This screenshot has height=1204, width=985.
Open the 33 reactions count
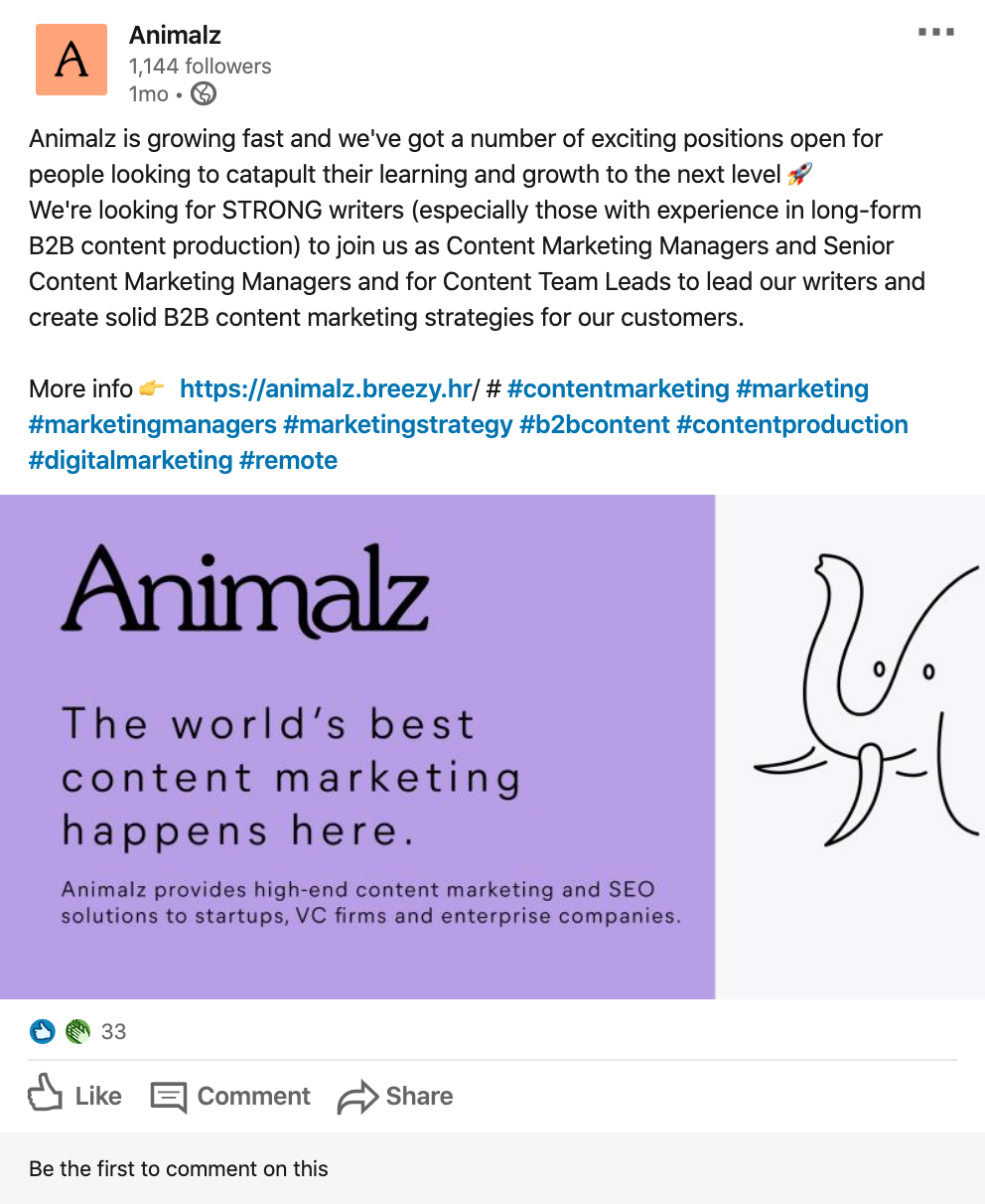[114, 1031]
